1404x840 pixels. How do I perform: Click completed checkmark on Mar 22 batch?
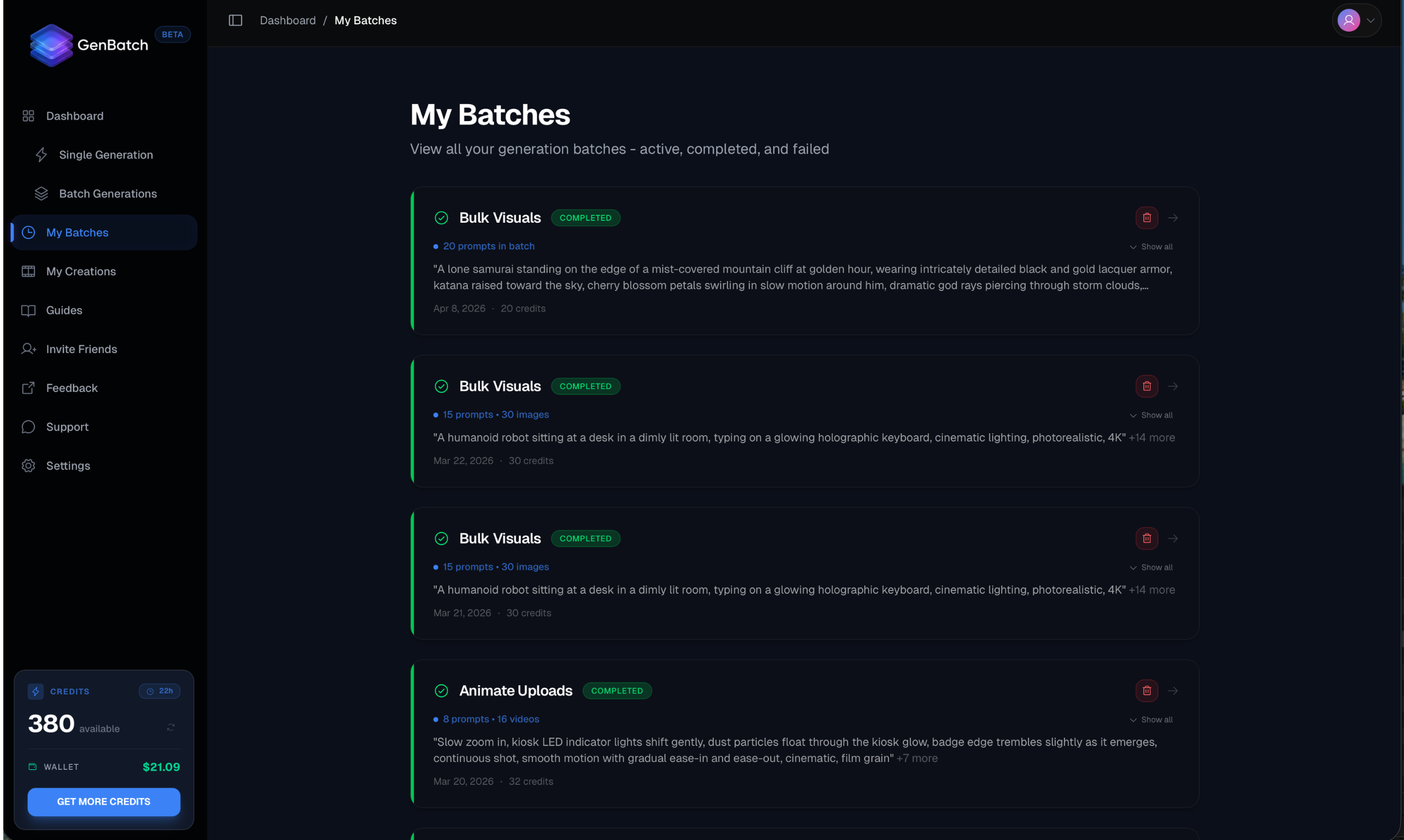coord(441,386)
